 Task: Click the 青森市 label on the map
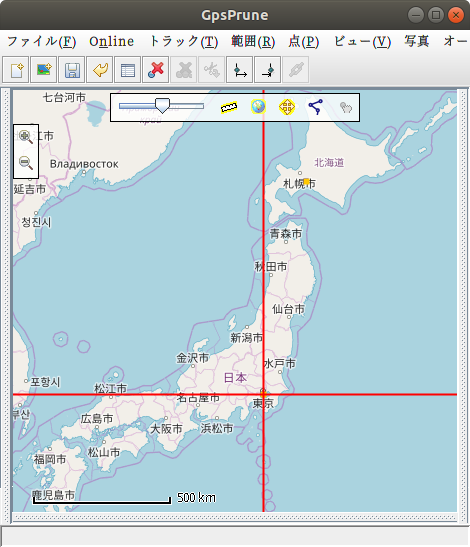pyautogui.click(x=286, y=234)
